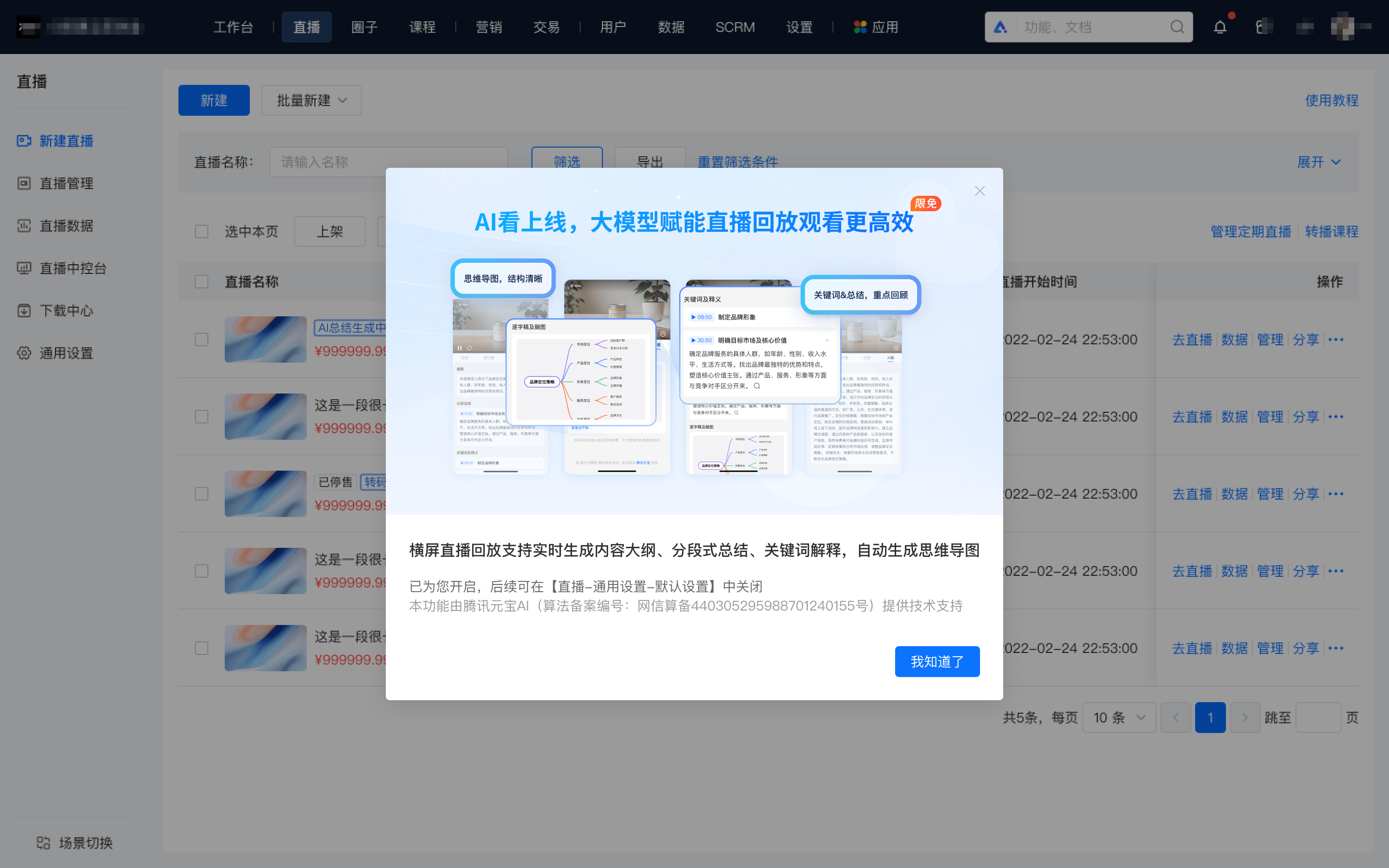The height and width of the screenshot is (868, 1389).
Task: Open the 使用教程 link
Action: tap(1332, 100)
